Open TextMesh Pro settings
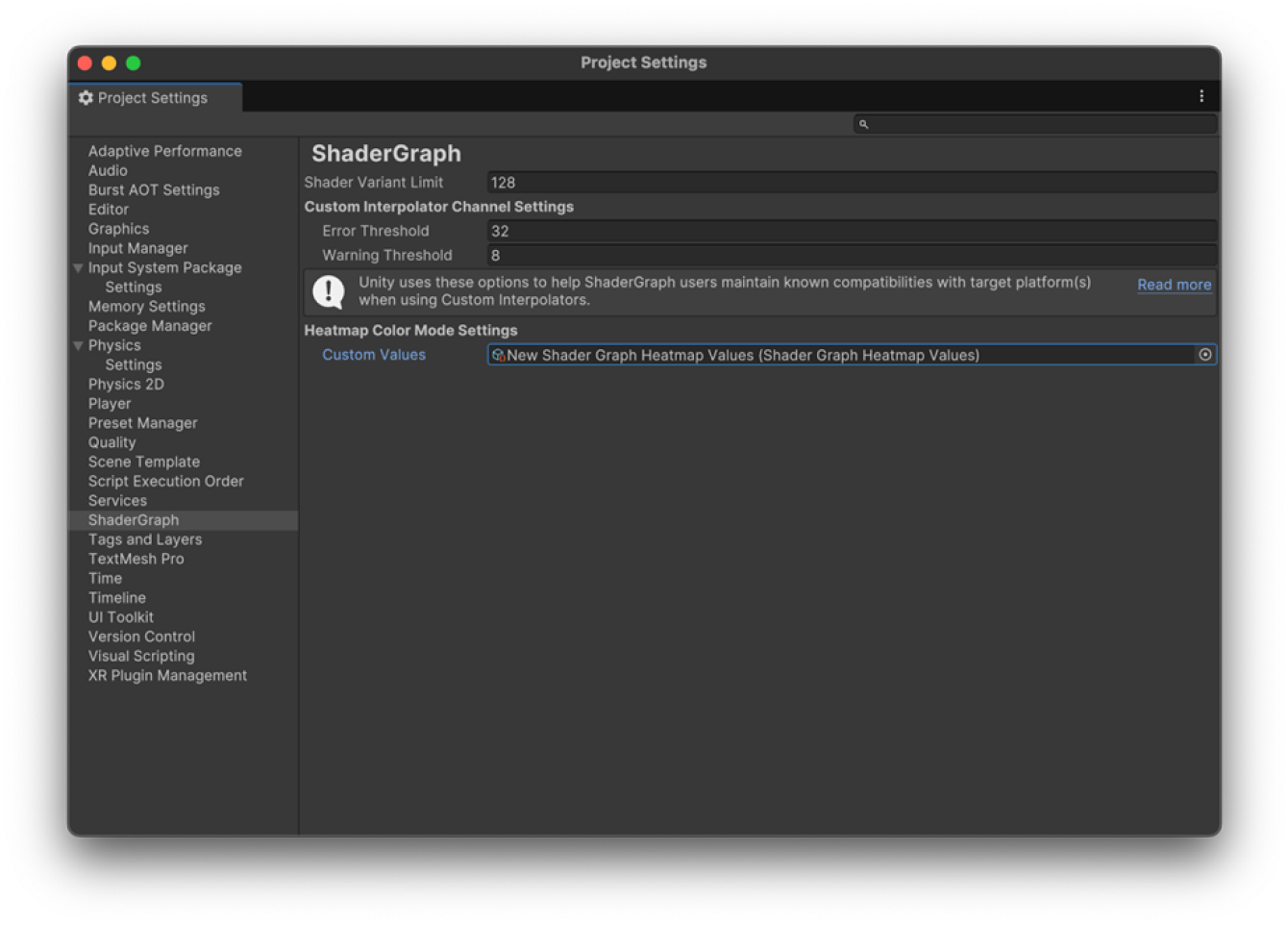The image size is (1288, 926). coord(136,559)
